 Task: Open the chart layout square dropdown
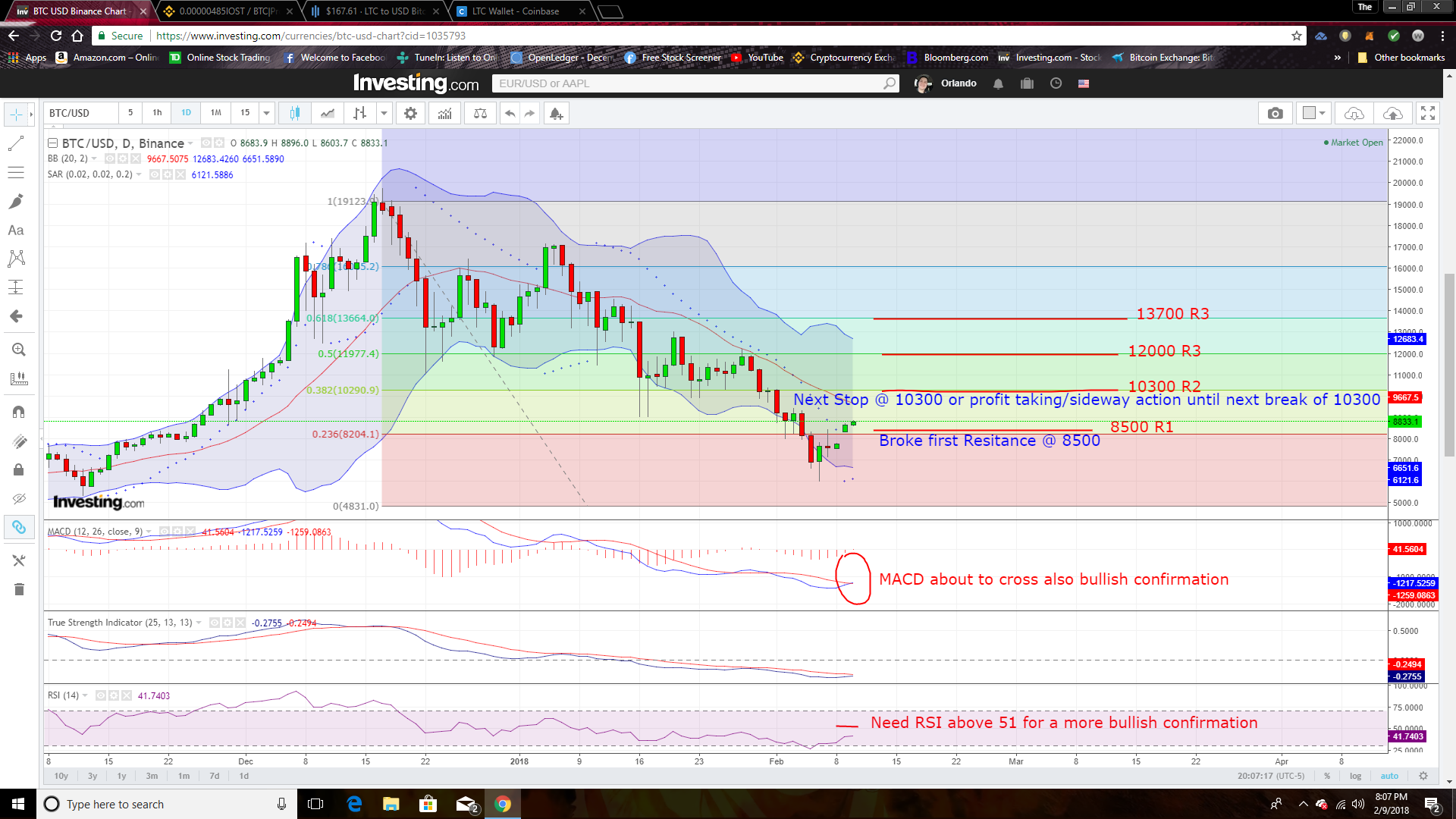click(1314, 114)
